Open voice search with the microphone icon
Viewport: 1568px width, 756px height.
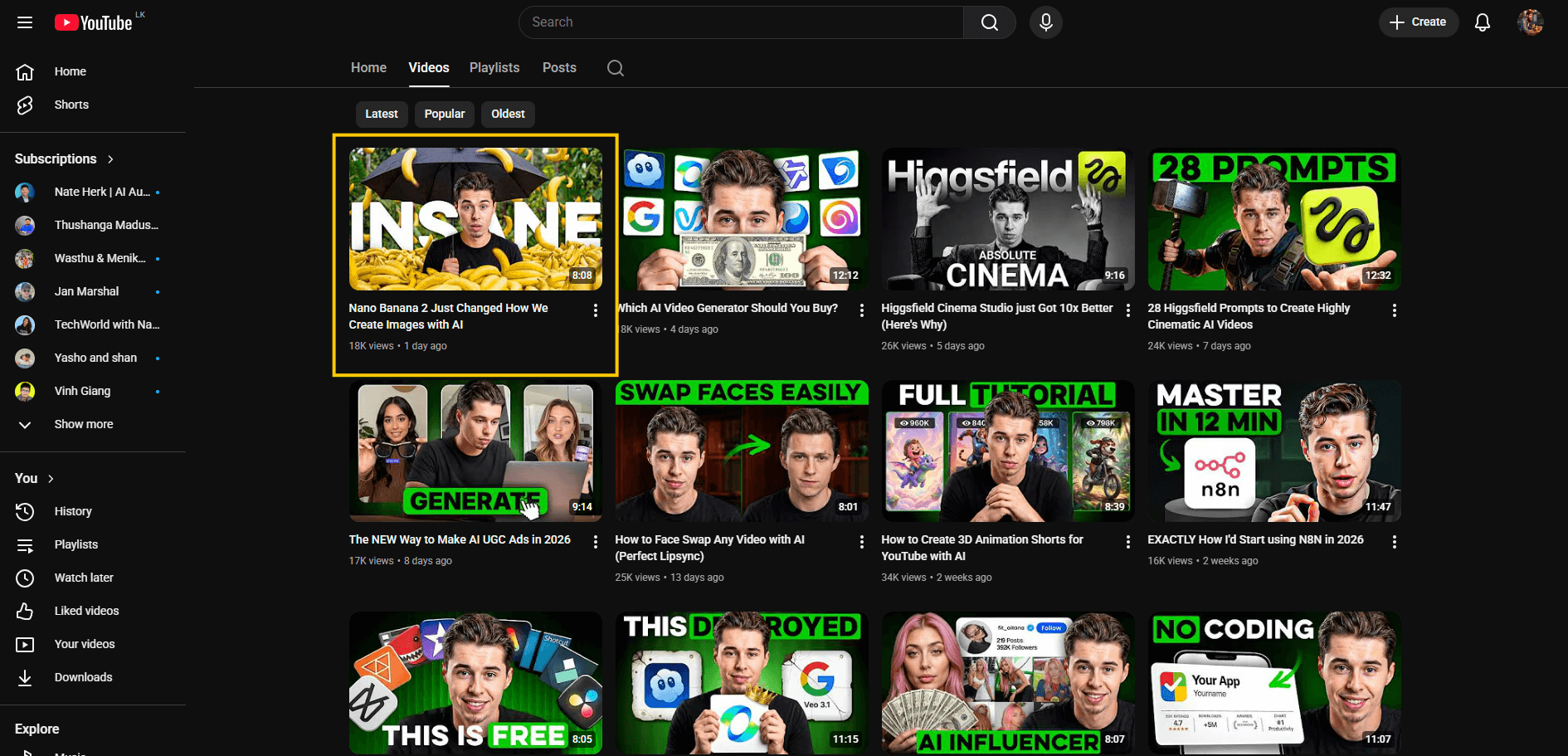(1045, 22)
